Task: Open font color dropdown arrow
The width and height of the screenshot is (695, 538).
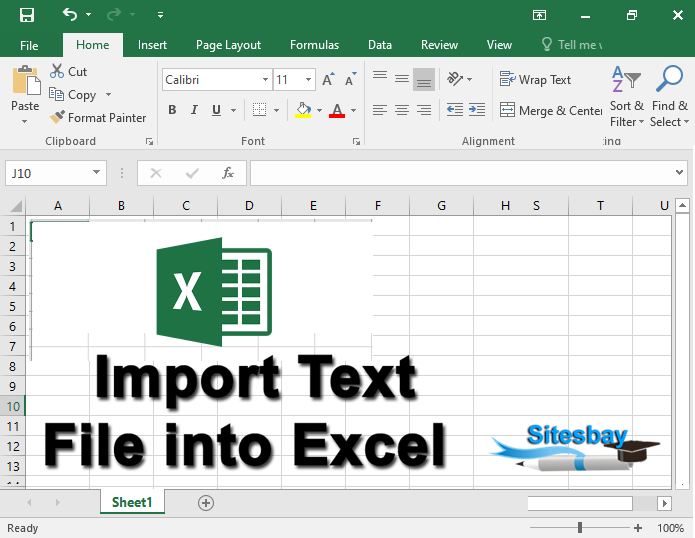Action: pos(353,110)
